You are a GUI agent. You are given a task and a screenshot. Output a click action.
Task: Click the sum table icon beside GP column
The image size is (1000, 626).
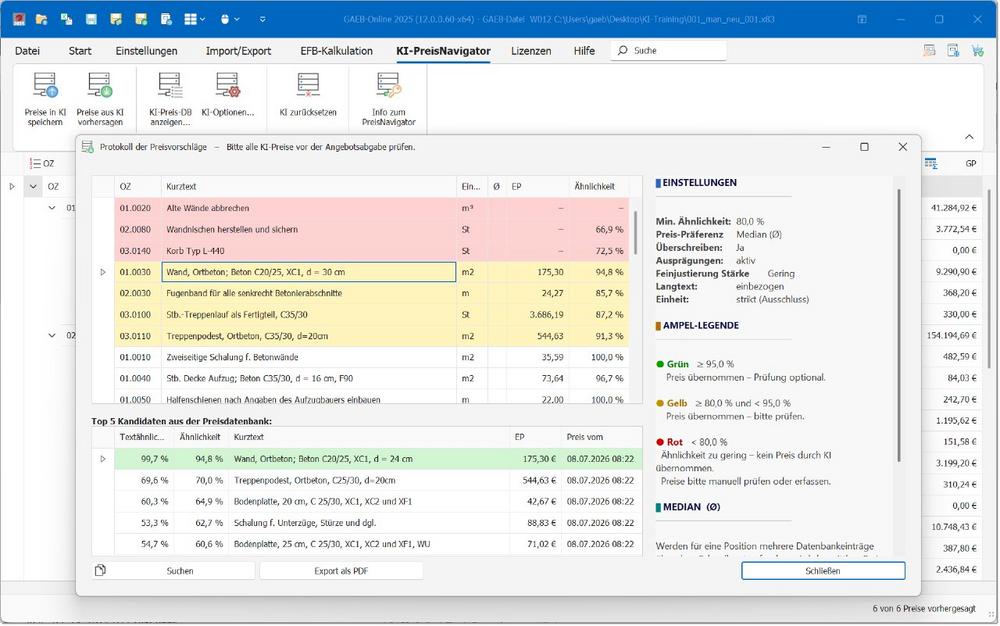(931, 164)
